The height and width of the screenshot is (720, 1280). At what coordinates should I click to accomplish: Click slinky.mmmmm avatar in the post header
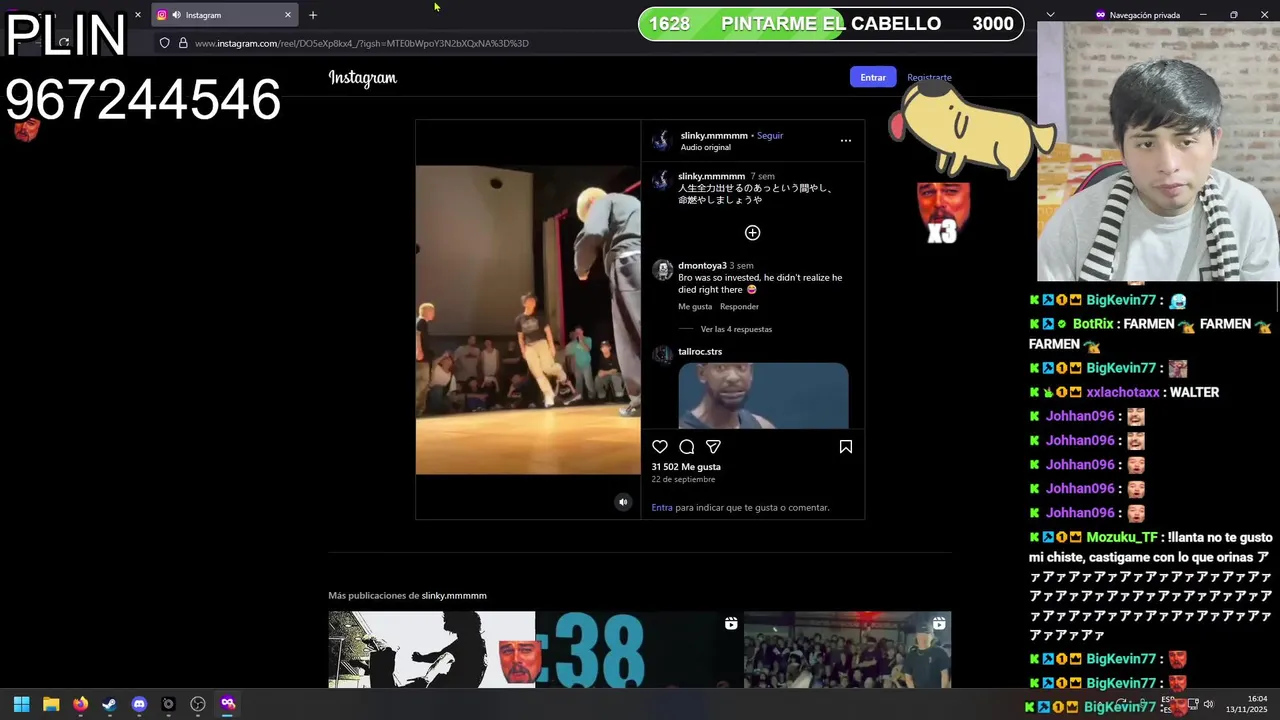(x=661, y=141)
